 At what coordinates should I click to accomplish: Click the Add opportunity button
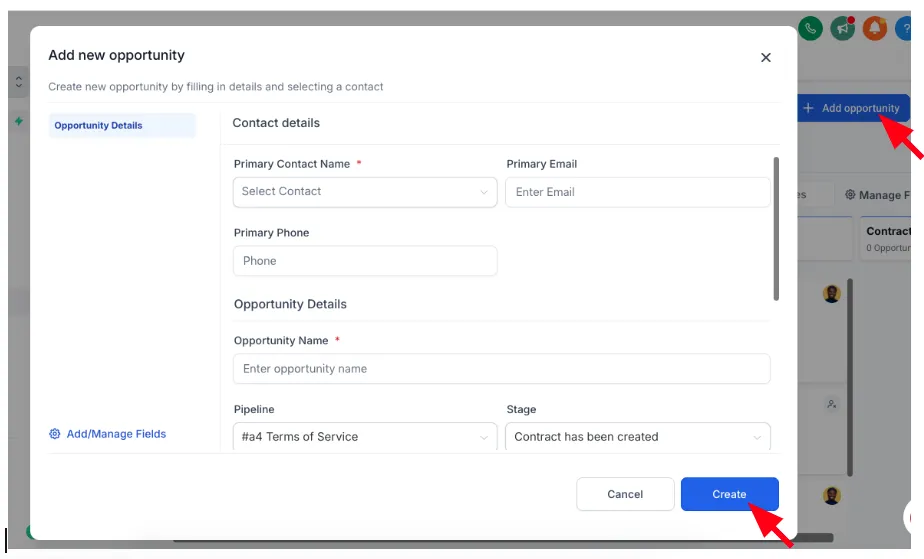tap(853, 108)
